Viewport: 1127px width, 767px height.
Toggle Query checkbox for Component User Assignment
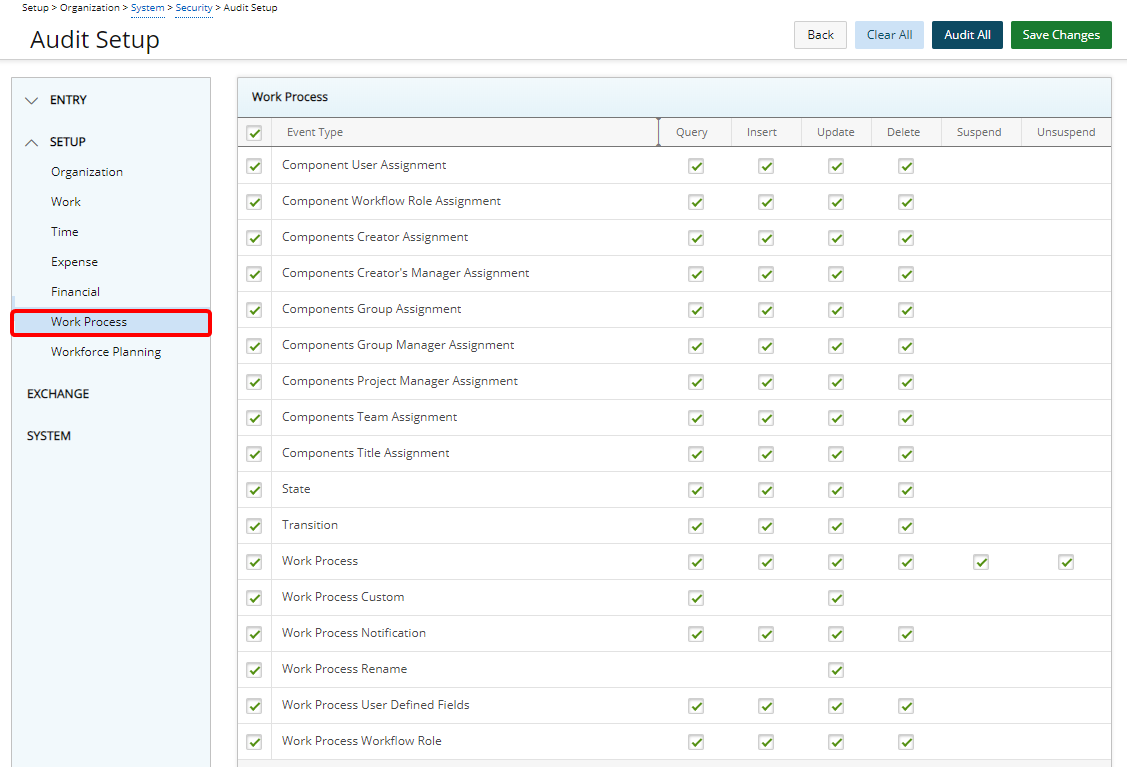pos(696,166)
